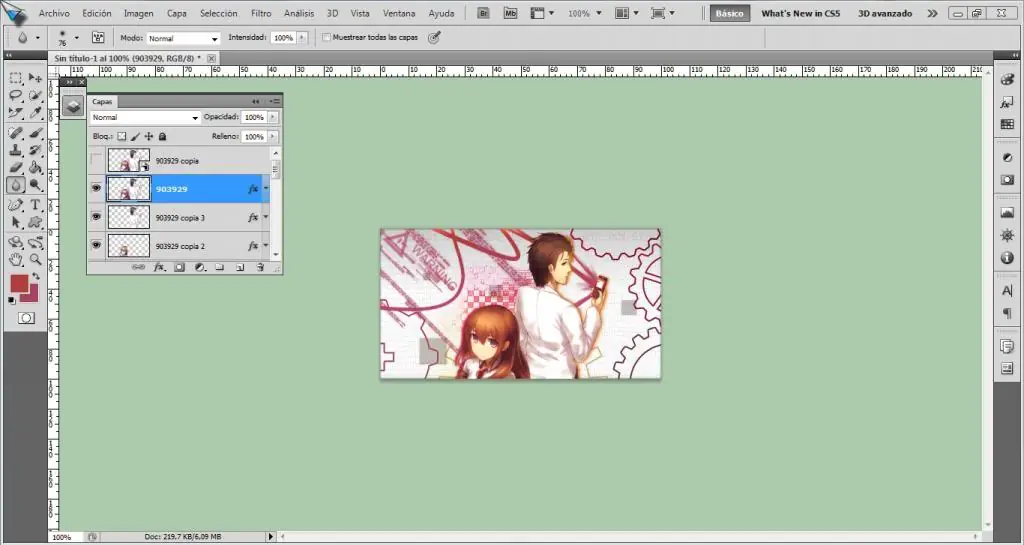Viewport: 1024px width, 545px height.
Task: Click the tablet pressure icon in options bar
Action: pos(434,38)
